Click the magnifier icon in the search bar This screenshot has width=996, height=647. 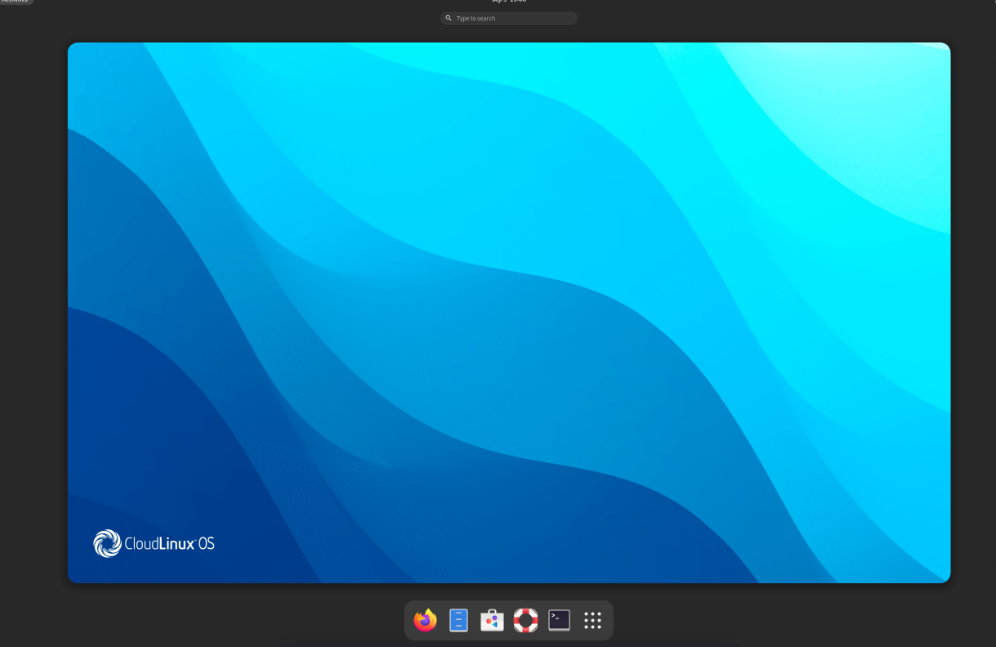coord(447,17)
